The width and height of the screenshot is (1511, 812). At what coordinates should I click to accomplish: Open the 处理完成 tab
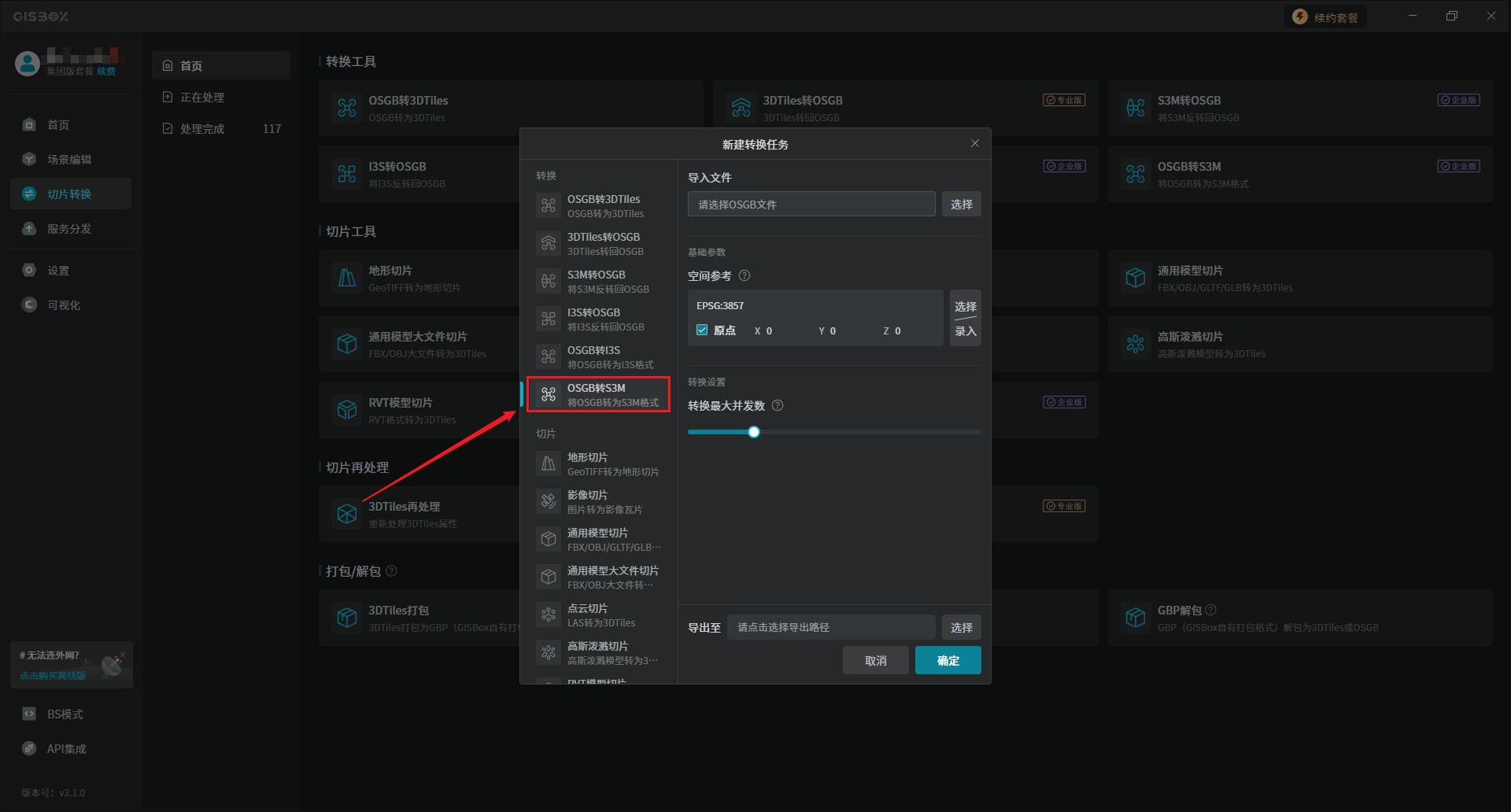pos(202,129)
